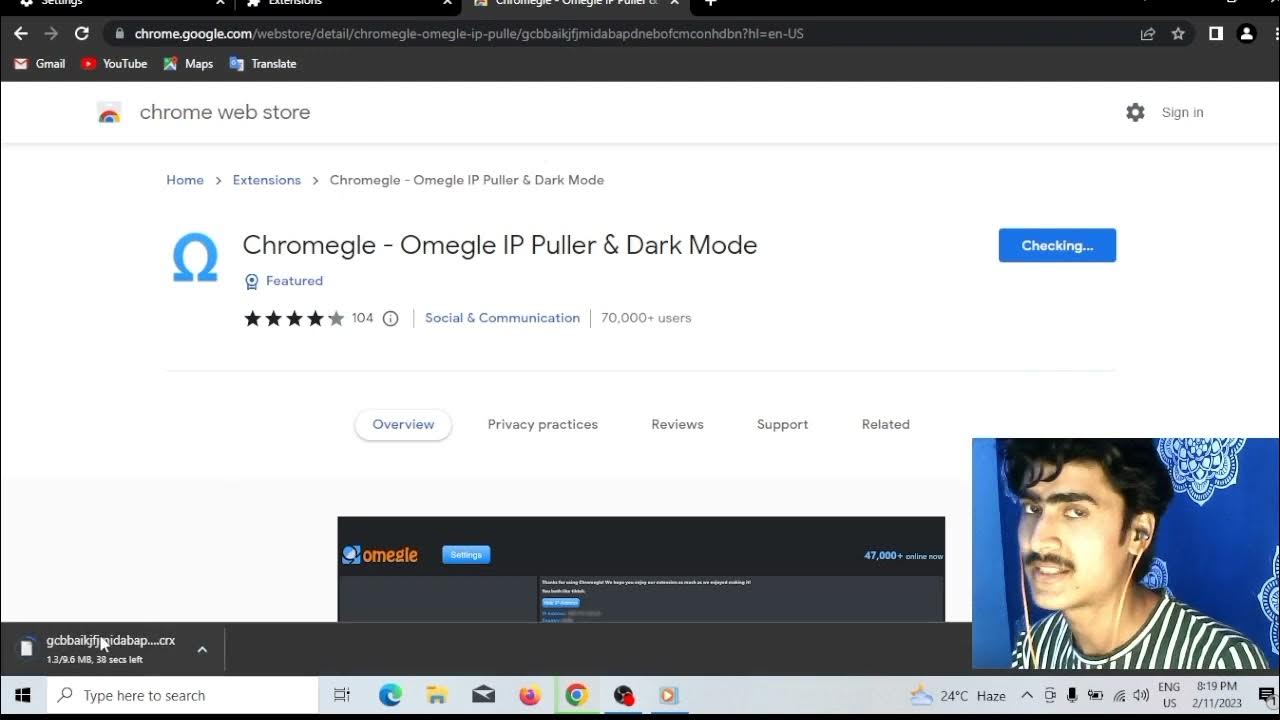Click the rating info circle icon

click(391, 318)
